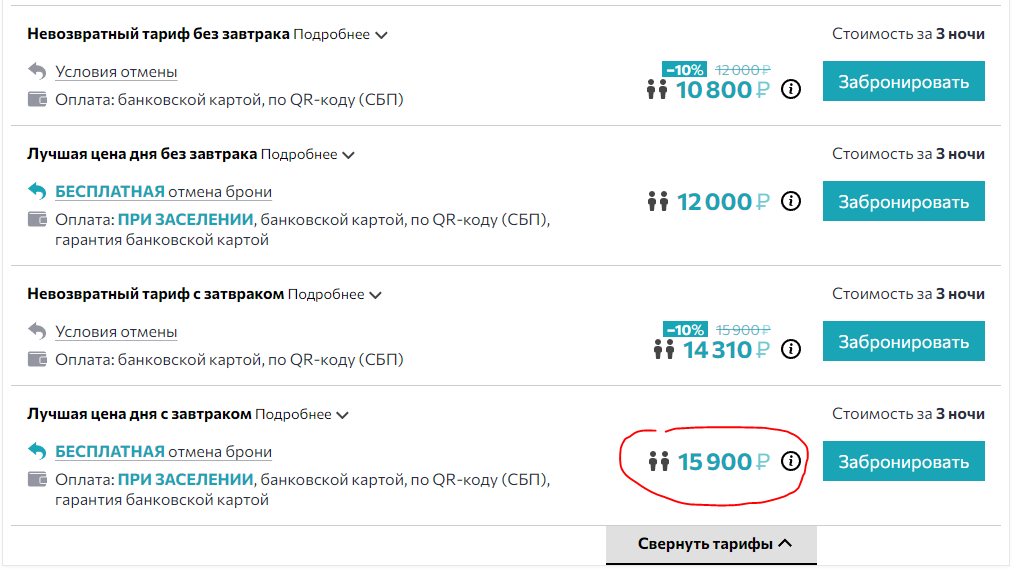
Task: Expand Подробнее for Невозвратный тариф с затвраком
Action: pos(335,295)
